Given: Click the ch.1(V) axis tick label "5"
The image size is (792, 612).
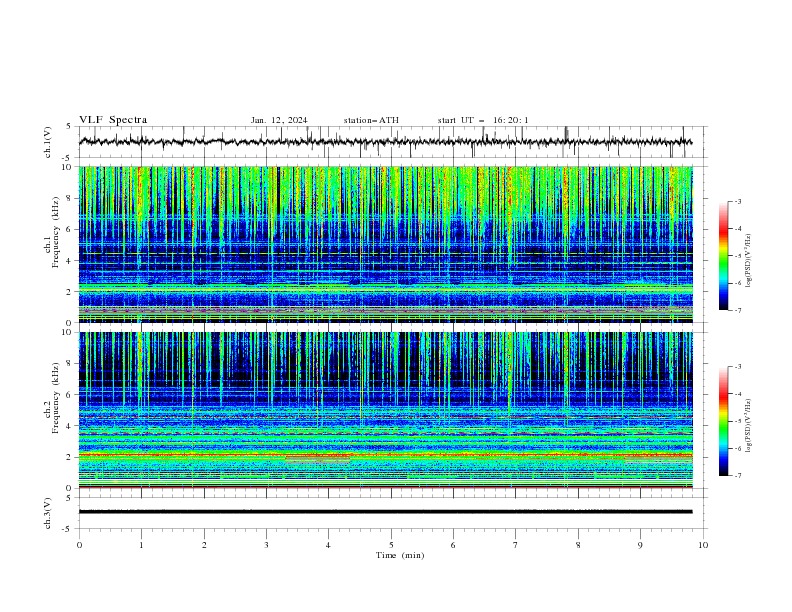Looking at the screenshot, I should pyautogui.click(x=68, y=126).
